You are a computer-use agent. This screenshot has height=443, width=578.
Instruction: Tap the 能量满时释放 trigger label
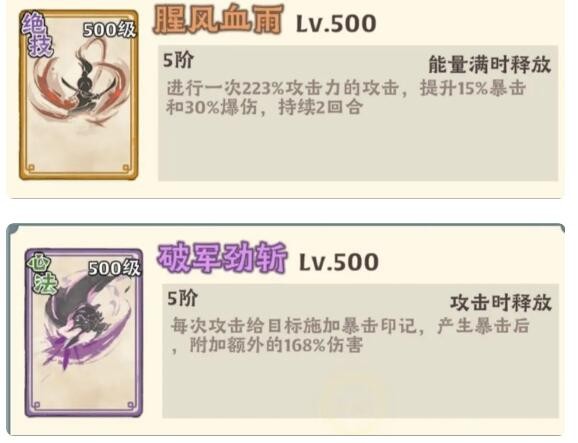tap(490, 65)
